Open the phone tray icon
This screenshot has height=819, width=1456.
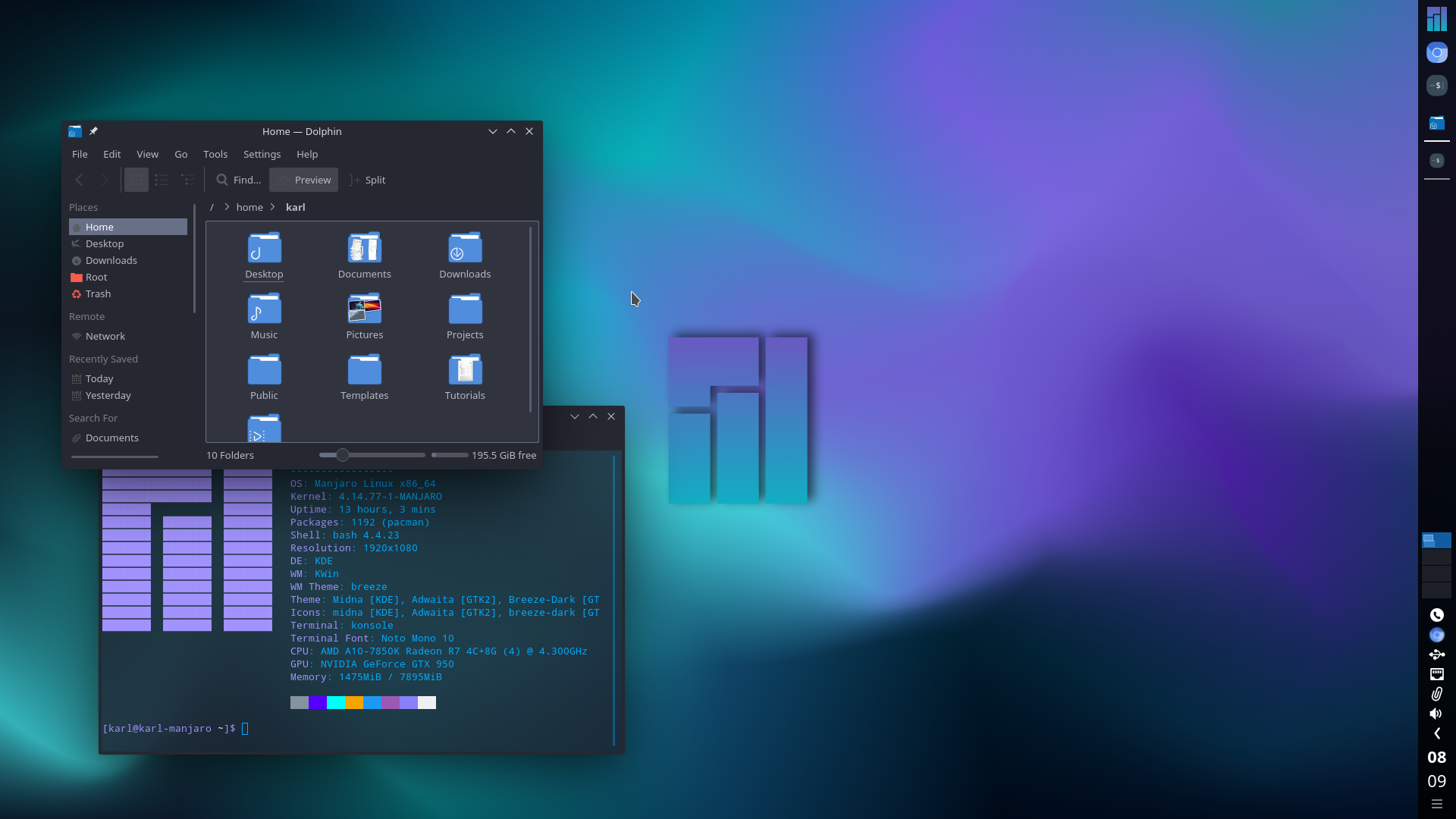pyautogui.click(x=1437, y=615)
